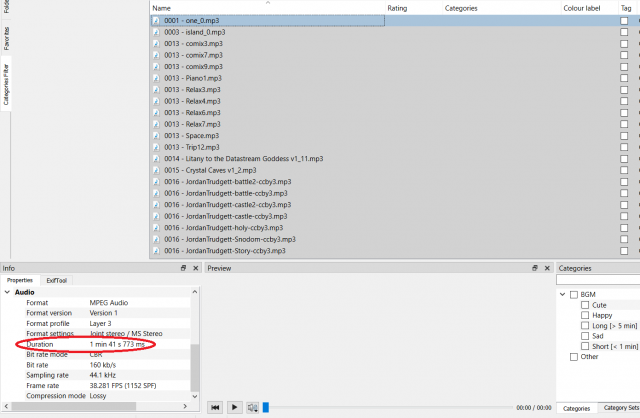Tick the Other category checkbox
Viewport: 640px width, 418px height.
pyautogui.click(x=573, y=357)
